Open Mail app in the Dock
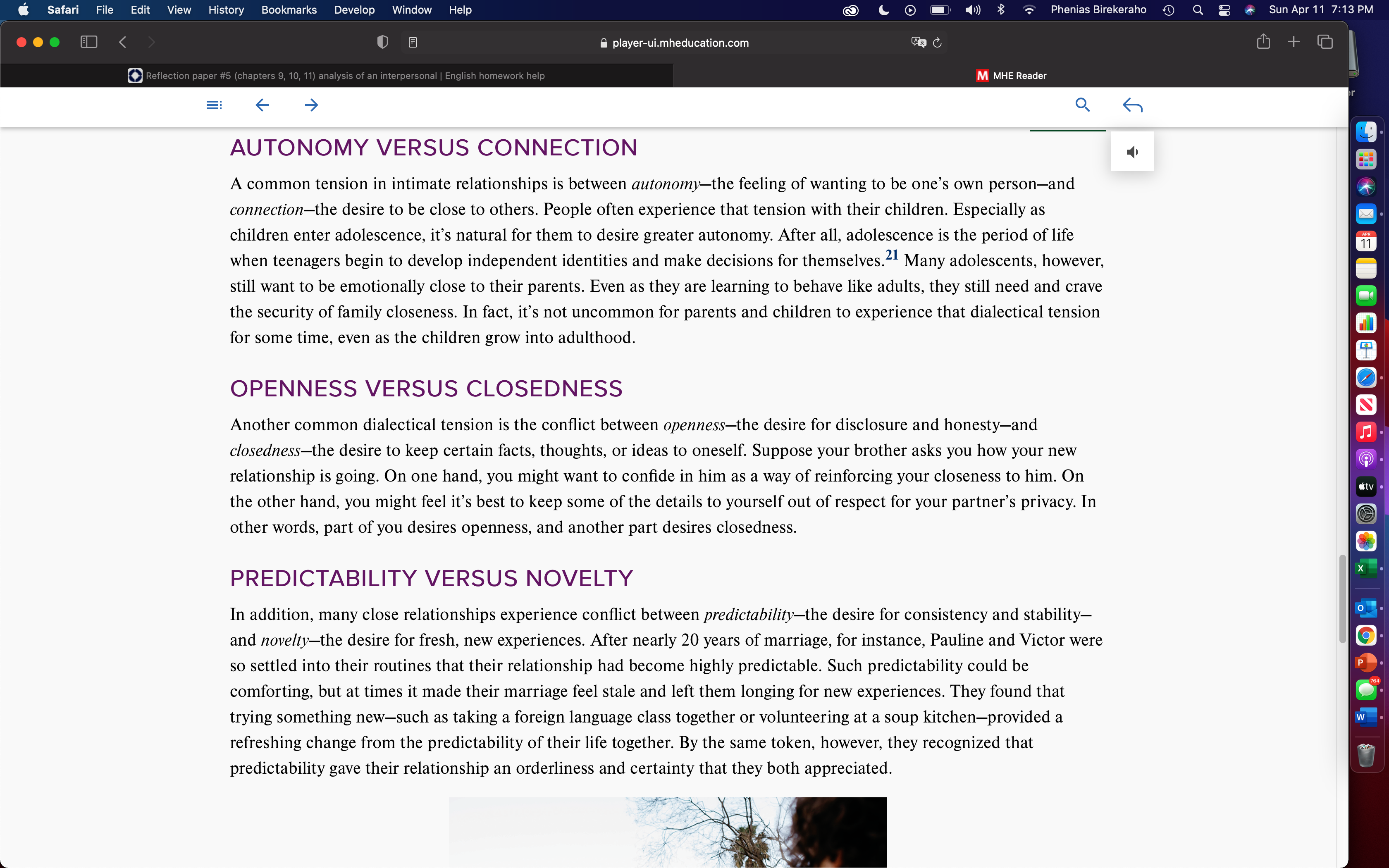The image size is (1389, 868). coord(1366,214)
